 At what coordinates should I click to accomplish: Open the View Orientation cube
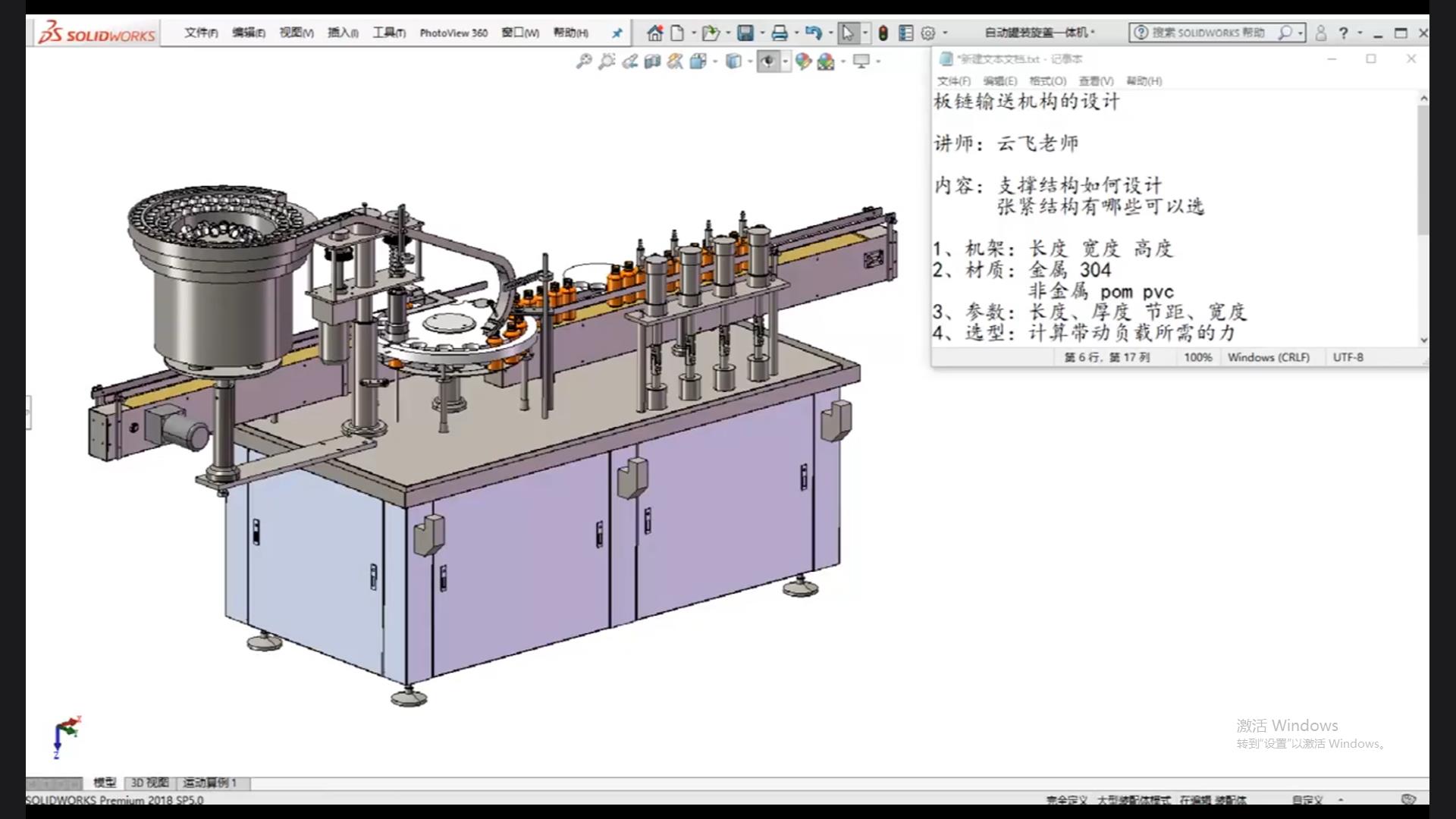[698, 61]
